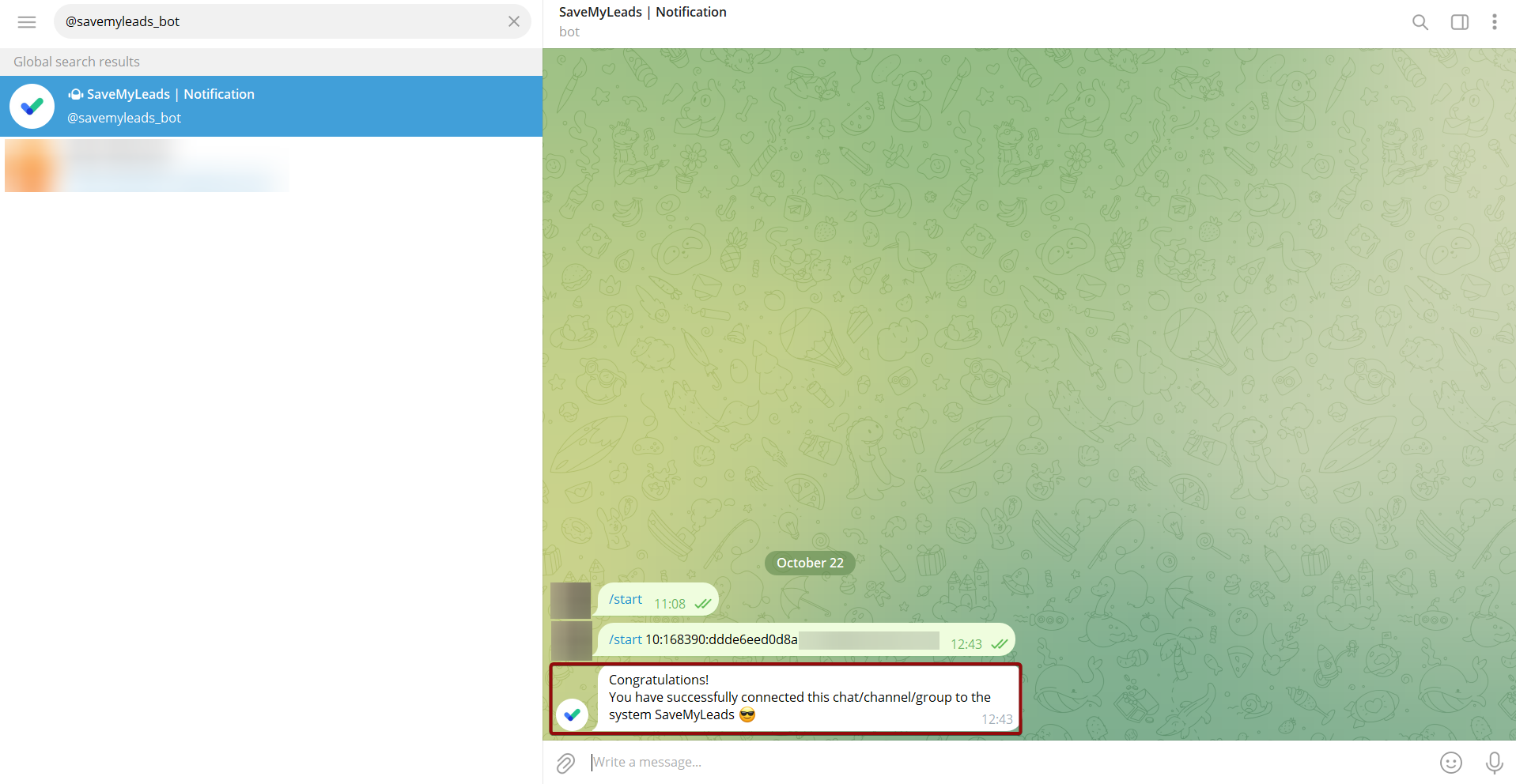Toggle the chat sidebar layout icon

pos(1459,22)
